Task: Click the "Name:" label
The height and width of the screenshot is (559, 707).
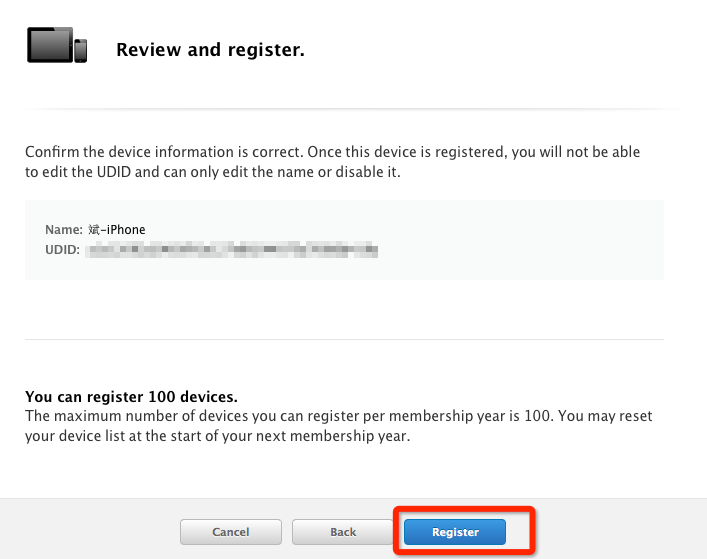Action: tap(63, 230)
